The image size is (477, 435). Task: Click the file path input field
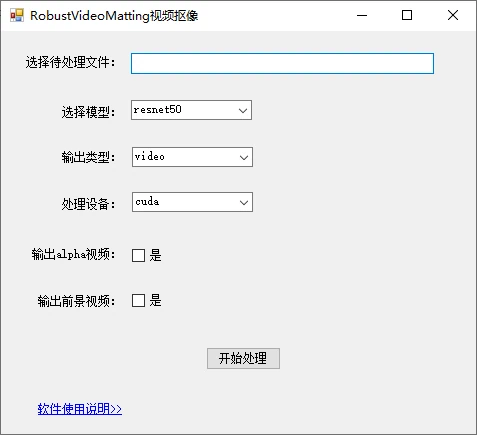click(282, 63)
